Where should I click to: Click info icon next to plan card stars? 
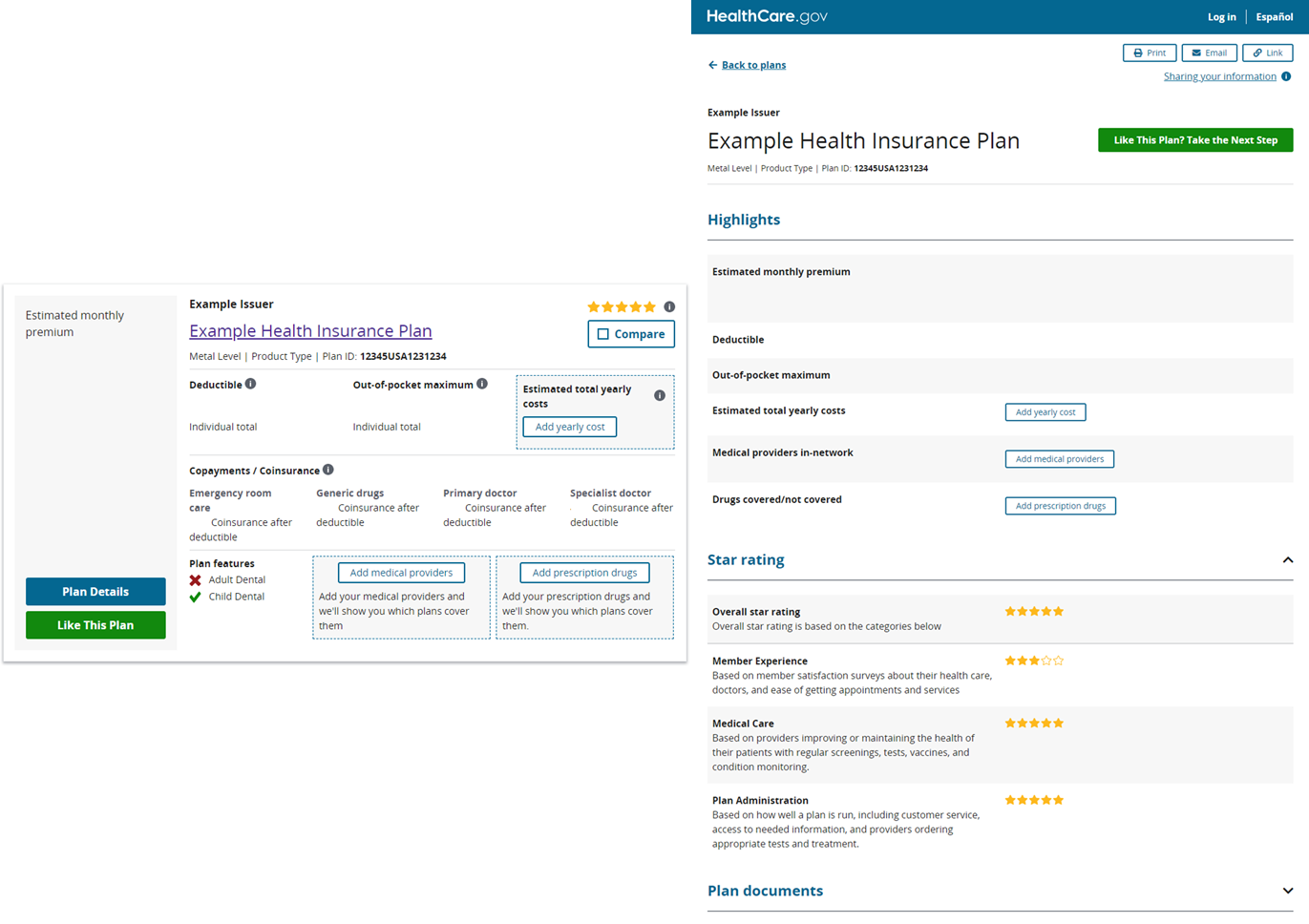[669, 306]
